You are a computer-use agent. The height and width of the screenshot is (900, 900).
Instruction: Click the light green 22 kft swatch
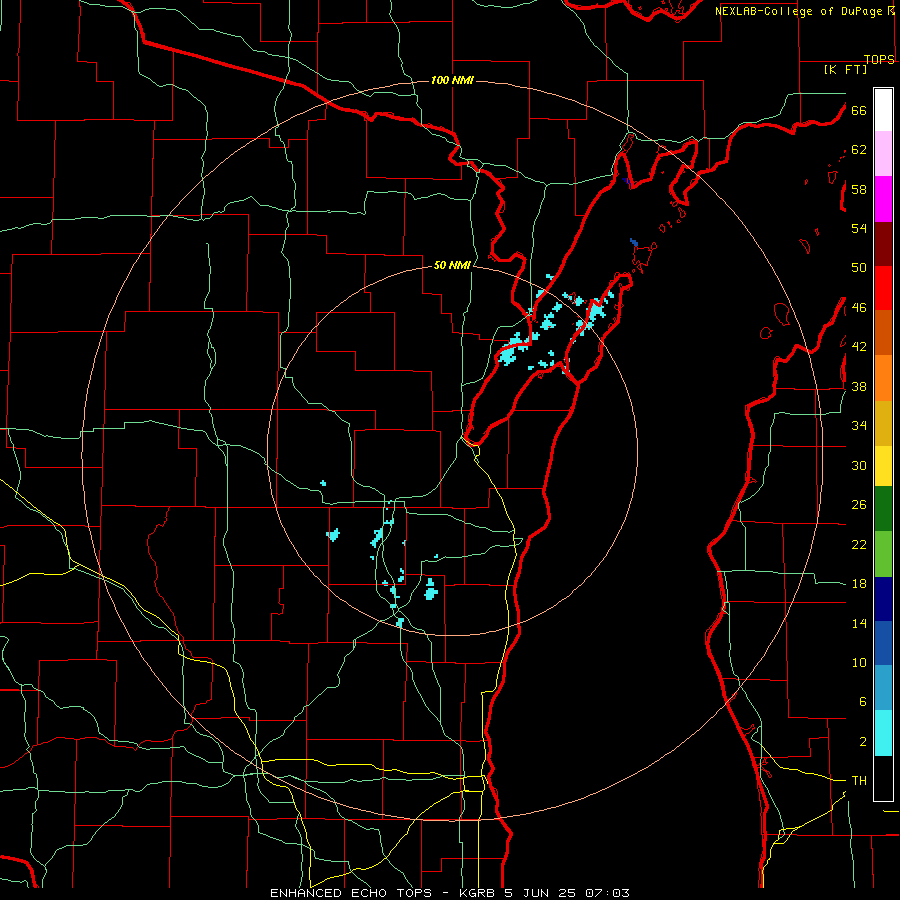pyautogui.click(x=883, y=554)
